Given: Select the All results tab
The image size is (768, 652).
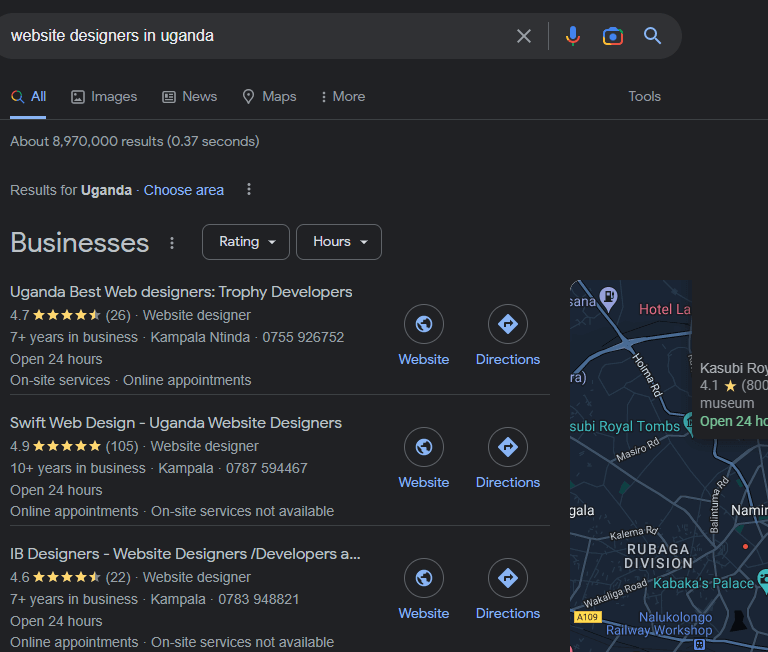Looking at the screenshot, I should [x=28, y=97].
